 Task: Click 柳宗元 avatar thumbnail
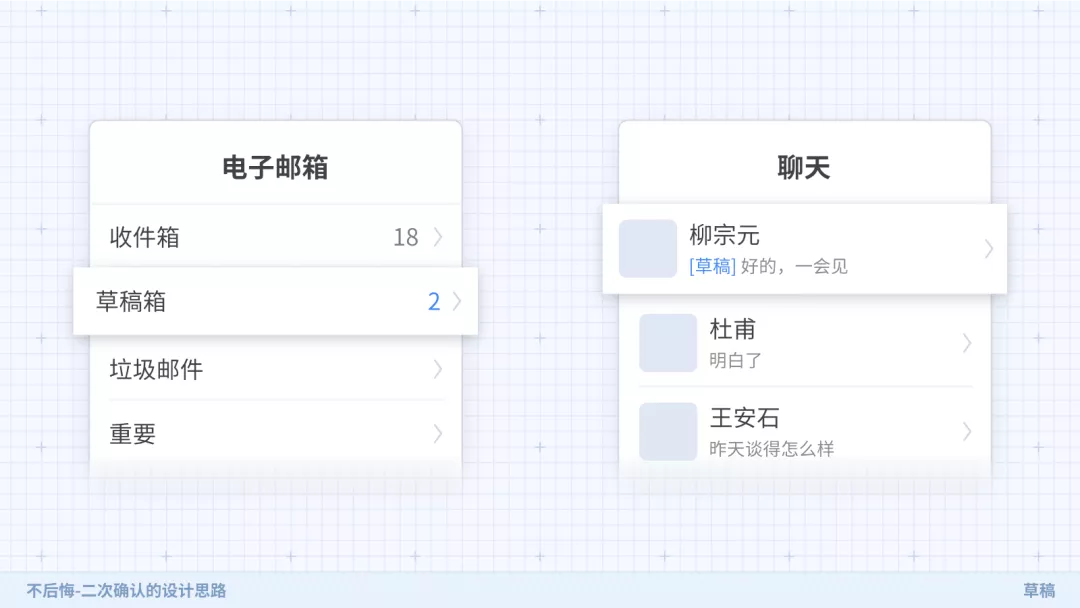647,249
